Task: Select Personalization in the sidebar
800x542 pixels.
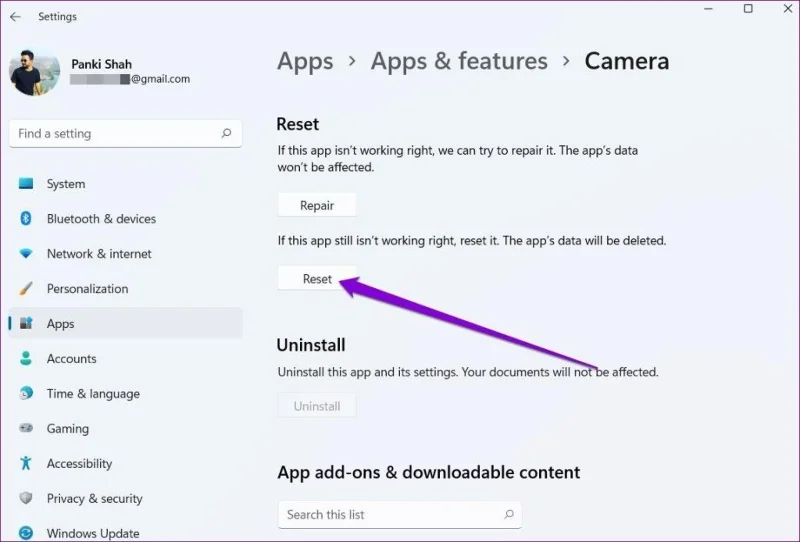Action: pyautogui.click(x=126, y=288)
